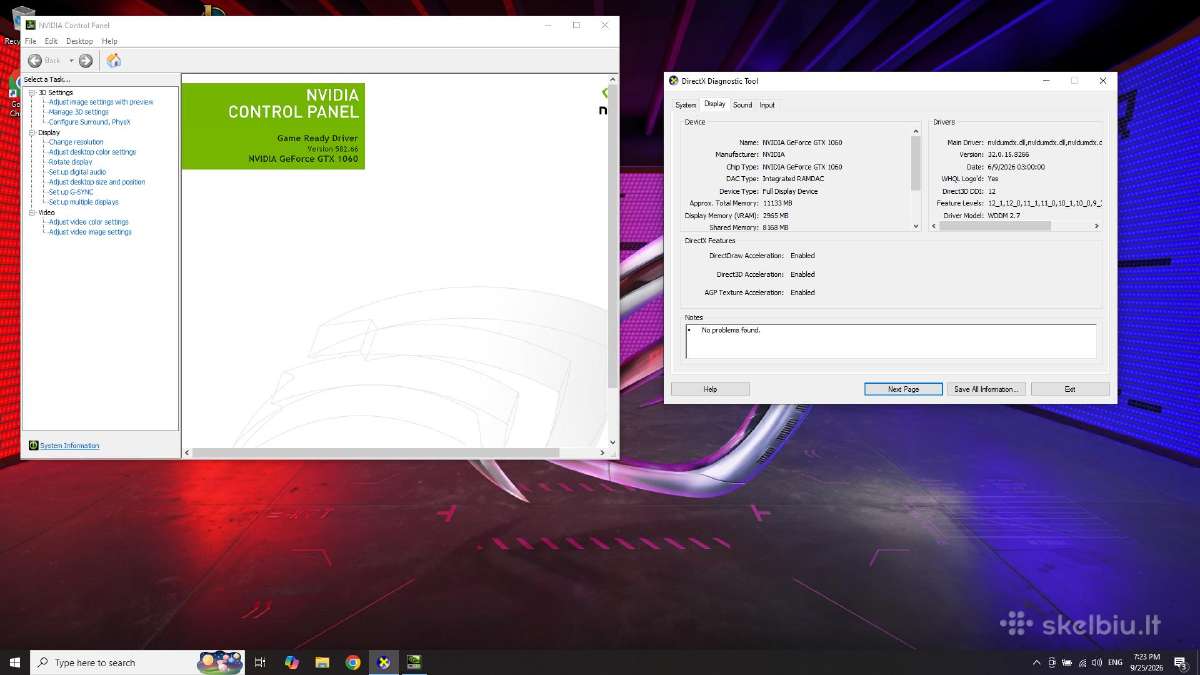Image resolution: width=1200 pixels, height=675 pixels.
Task: Collapse the Display tree node
Action: point(32,132)
